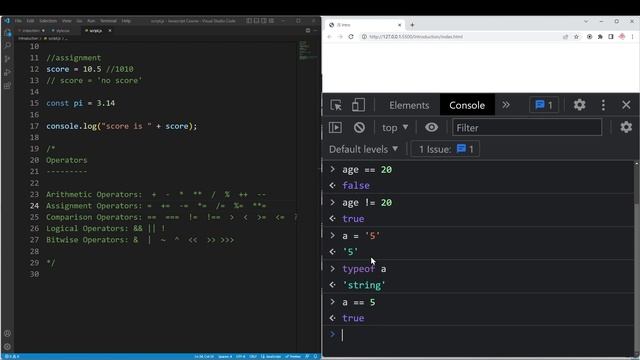
Task: Click the Chrome forward arrow
Action: coord(340,37)
